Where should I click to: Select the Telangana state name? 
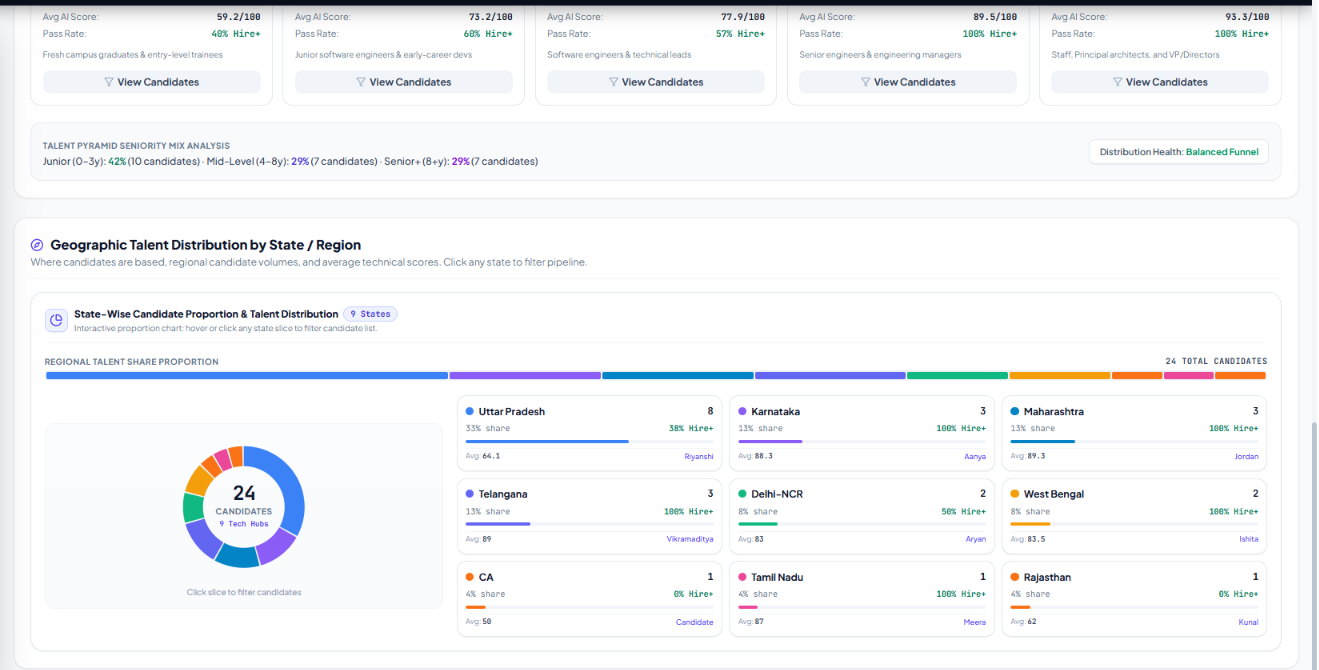pyautogui.click(x=503, y=494)
